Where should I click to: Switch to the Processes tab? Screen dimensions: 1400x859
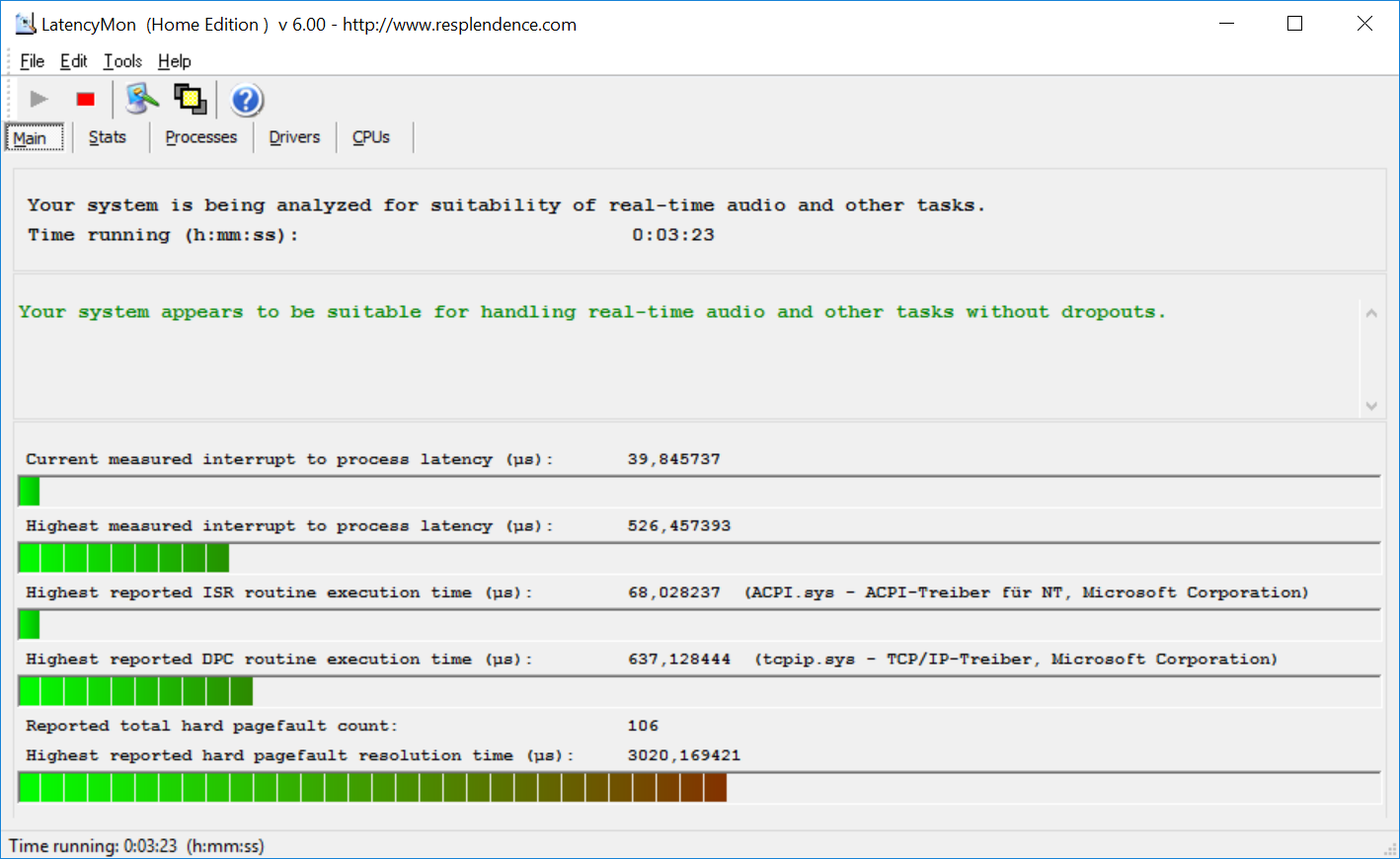[201, 137]
